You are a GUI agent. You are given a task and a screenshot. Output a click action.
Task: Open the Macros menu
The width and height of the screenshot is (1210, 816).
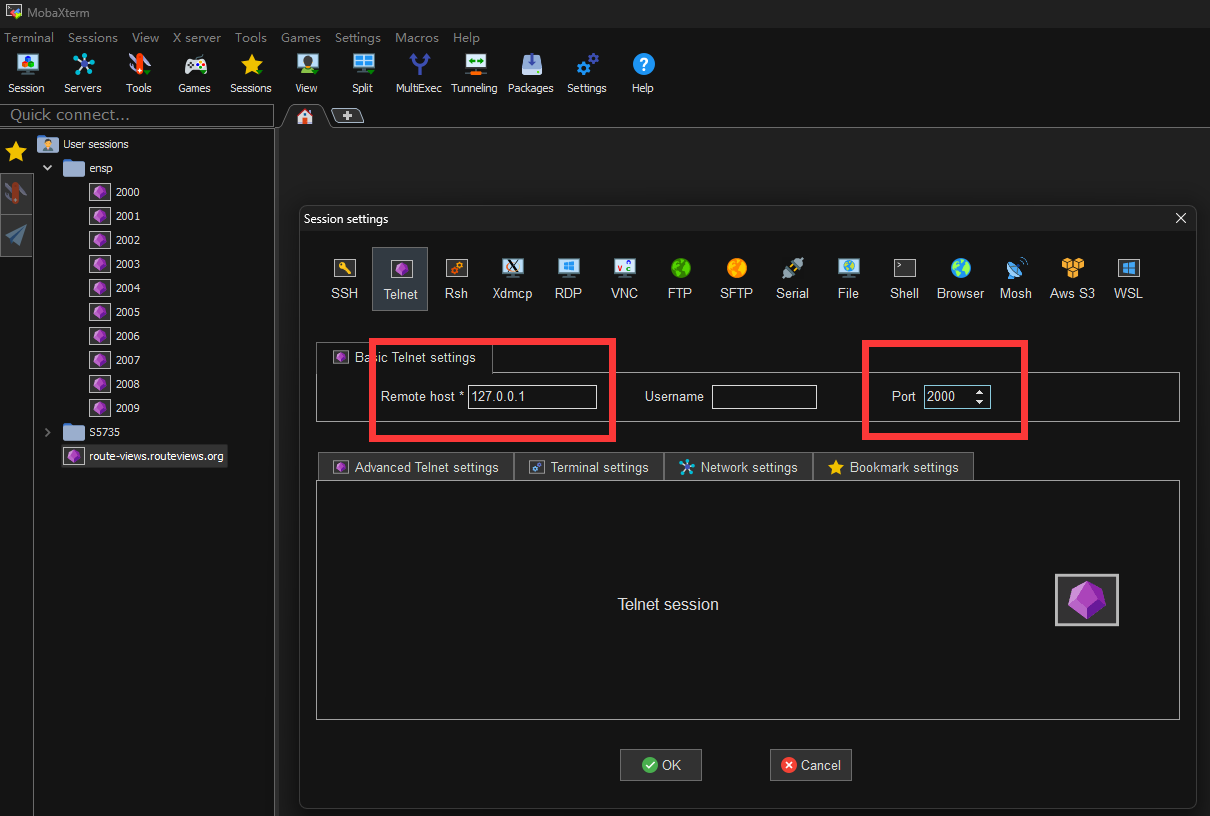416,38
